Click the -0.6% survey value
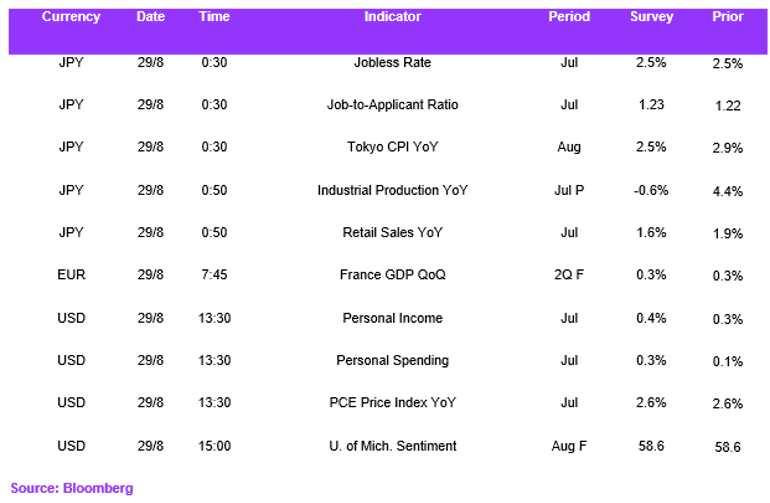This screenshot has height=503, width=770. point(651,190)
